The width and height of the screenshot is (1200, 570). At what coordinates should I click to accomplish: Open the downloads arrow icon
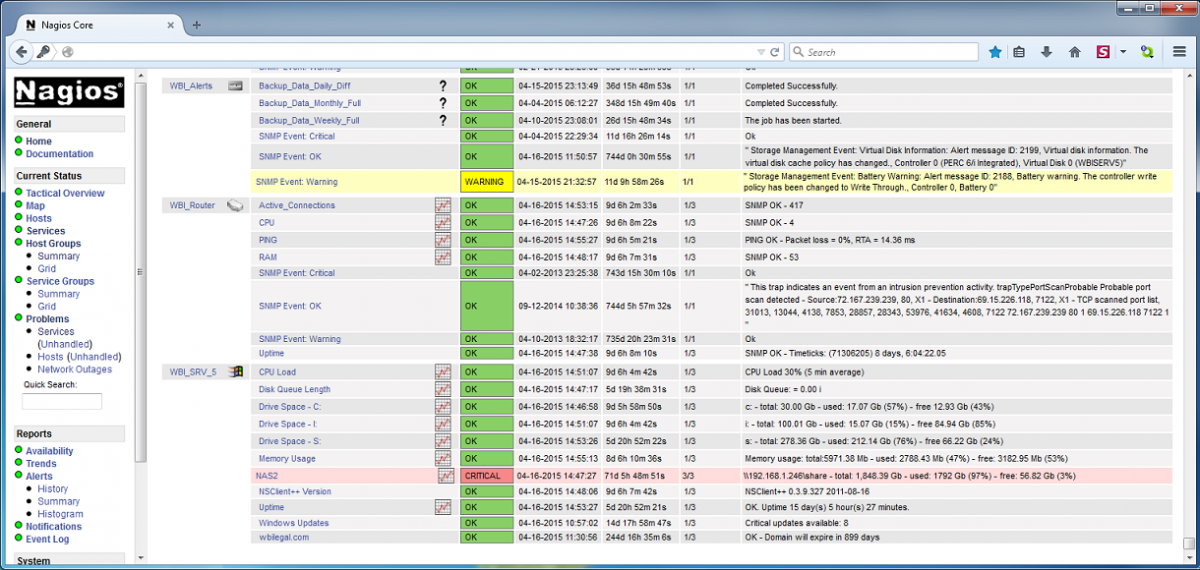[1047, 52]
